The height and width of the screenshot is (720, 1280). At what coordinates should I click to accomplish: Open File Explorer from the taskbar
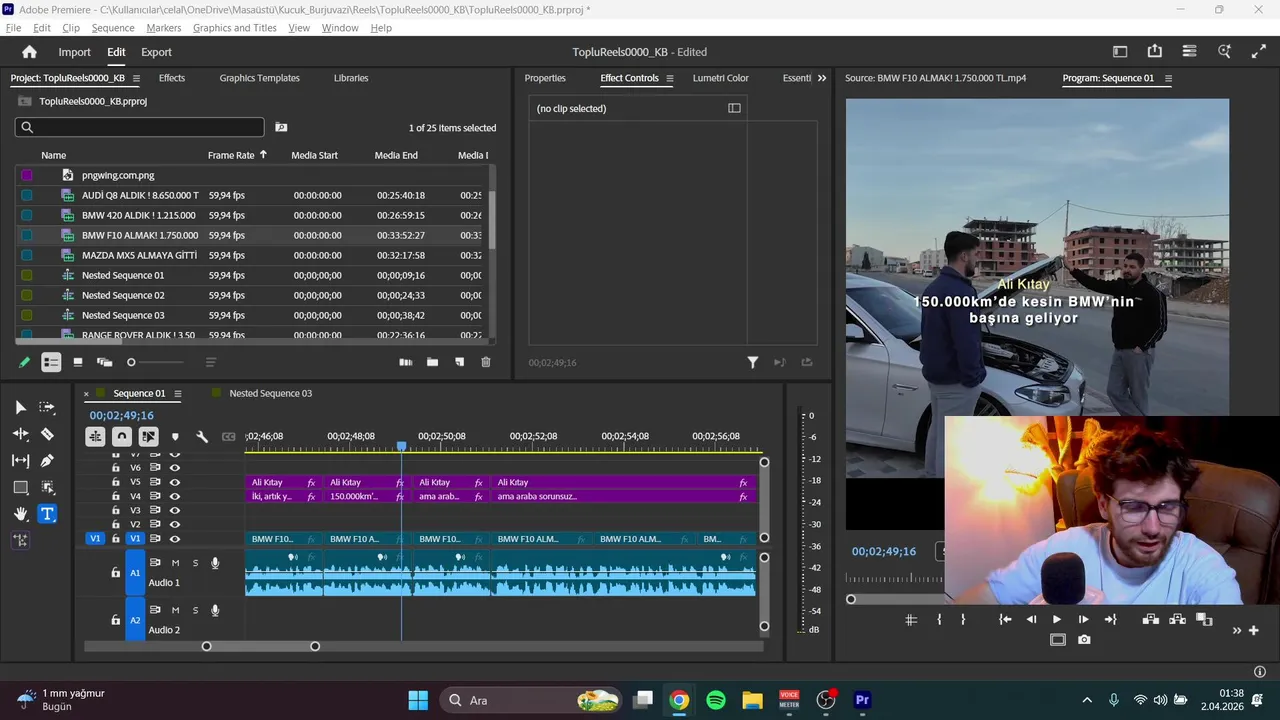(752, 700)
